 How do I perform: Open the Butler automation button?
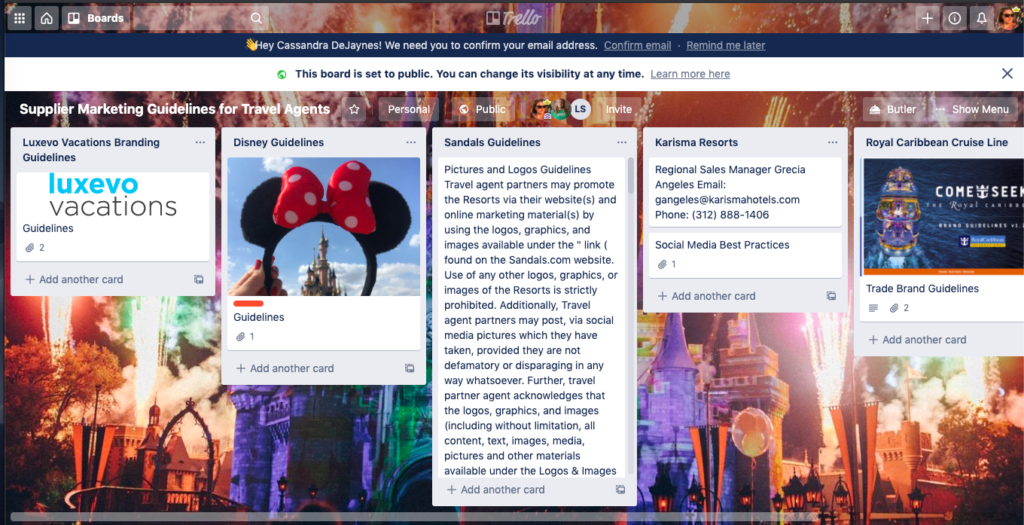click(893, 109)
